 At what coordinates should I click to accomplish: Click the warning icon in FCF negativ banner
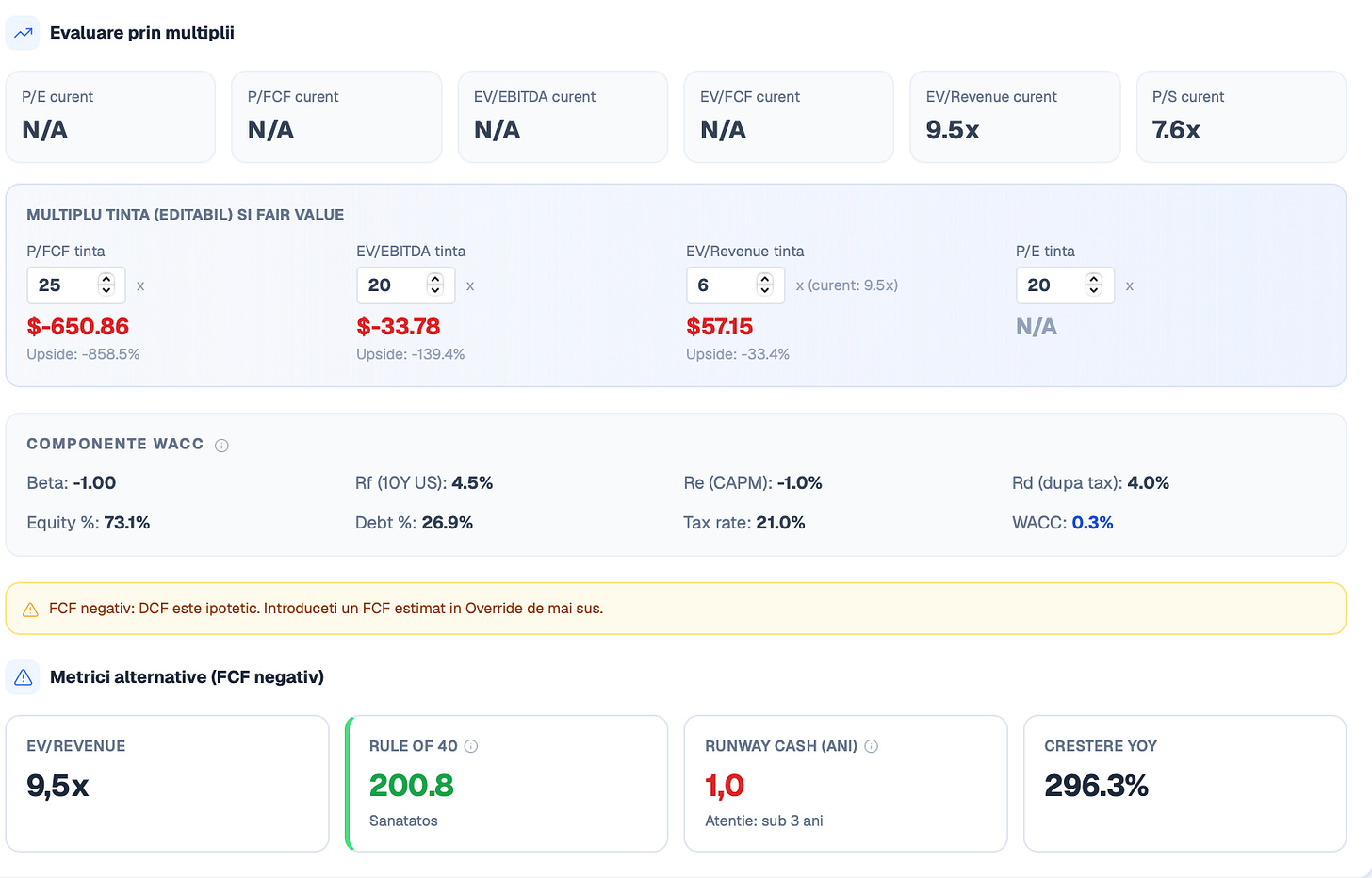tap(30, 610)
